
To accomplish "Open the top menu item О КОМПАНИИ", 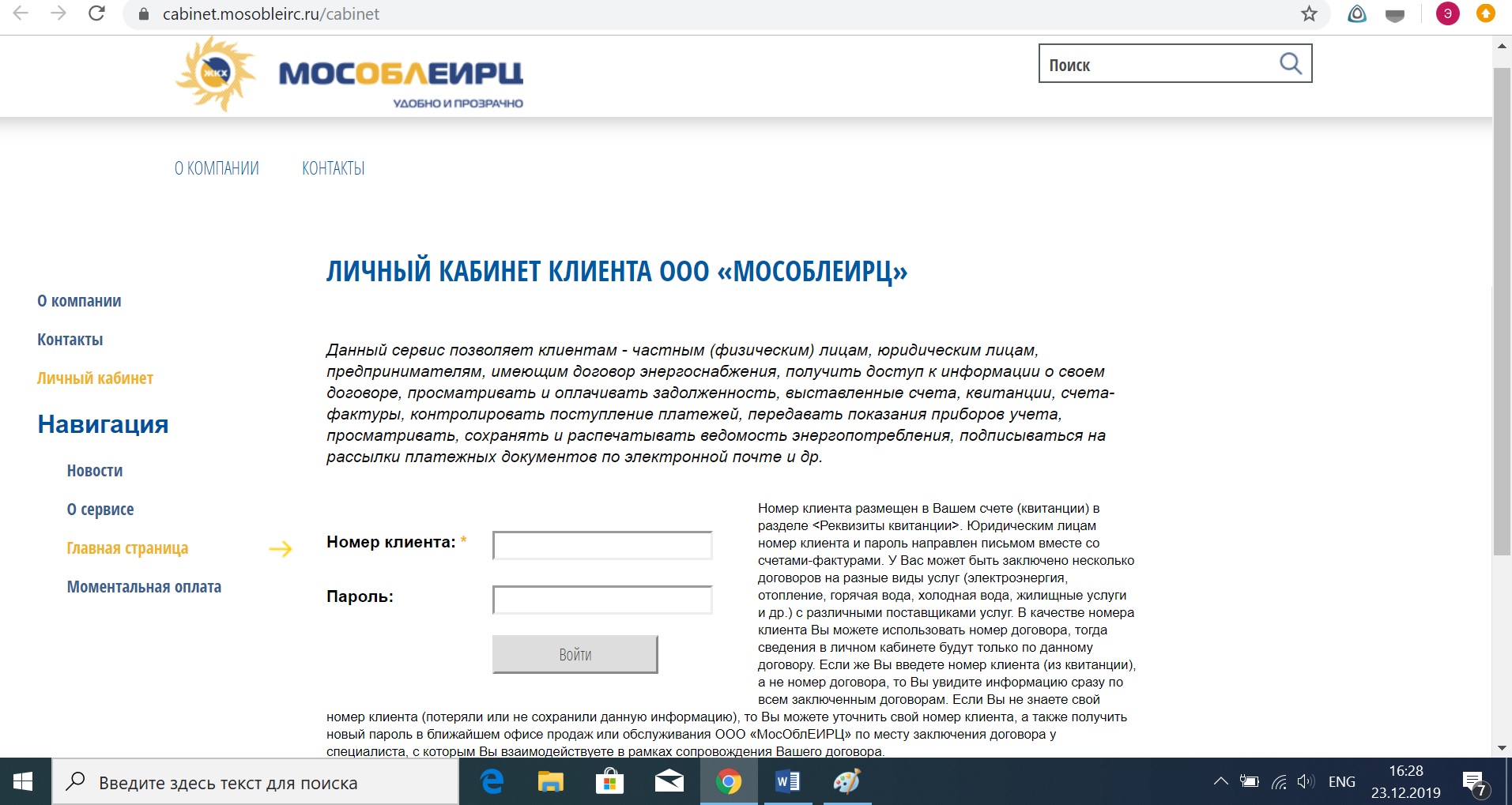I will pyautogui.click(x=217, y=168).
